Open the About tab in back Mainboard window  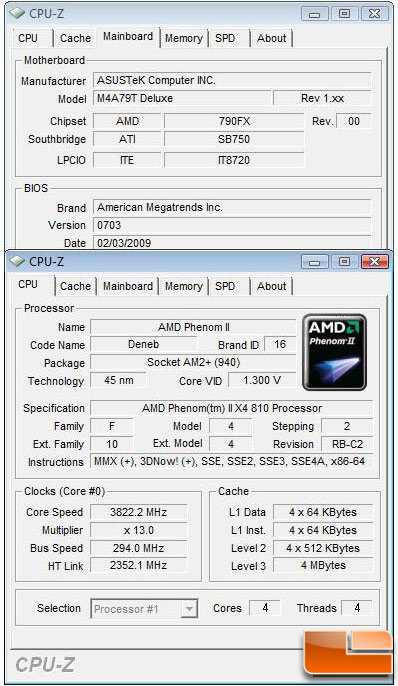272,38
